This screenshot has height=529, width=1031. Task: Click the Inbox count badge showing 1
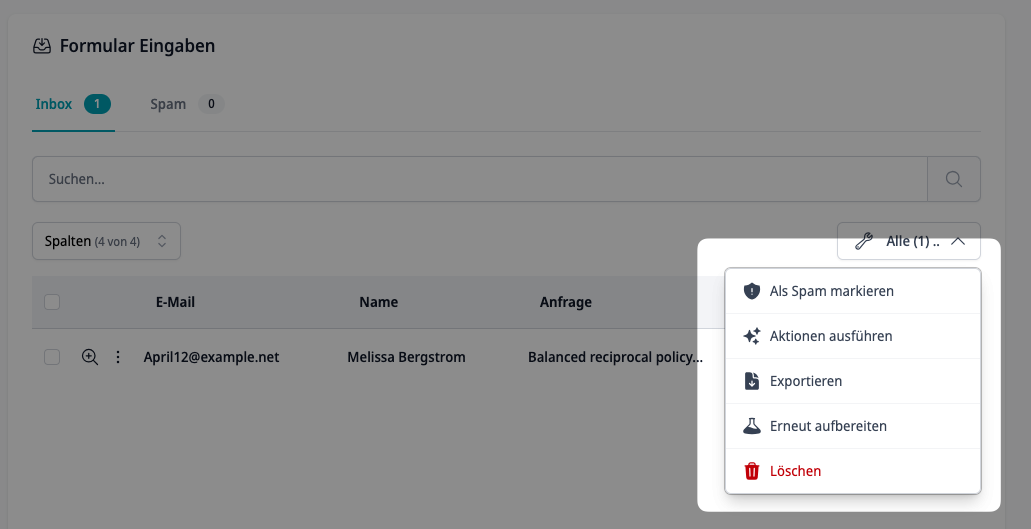coord(97,104)
